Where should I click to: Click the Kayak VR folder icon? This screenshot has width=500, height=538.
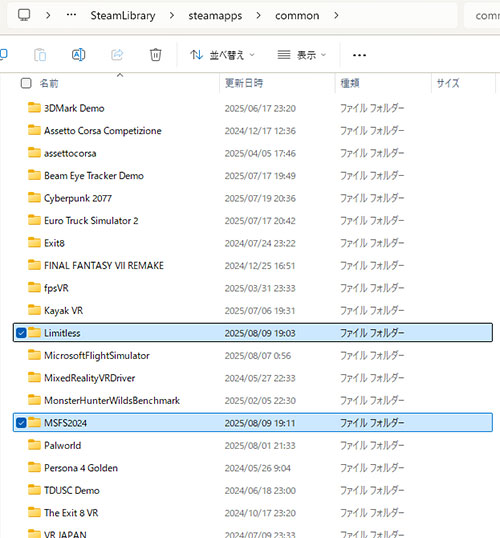click(34, 310)
